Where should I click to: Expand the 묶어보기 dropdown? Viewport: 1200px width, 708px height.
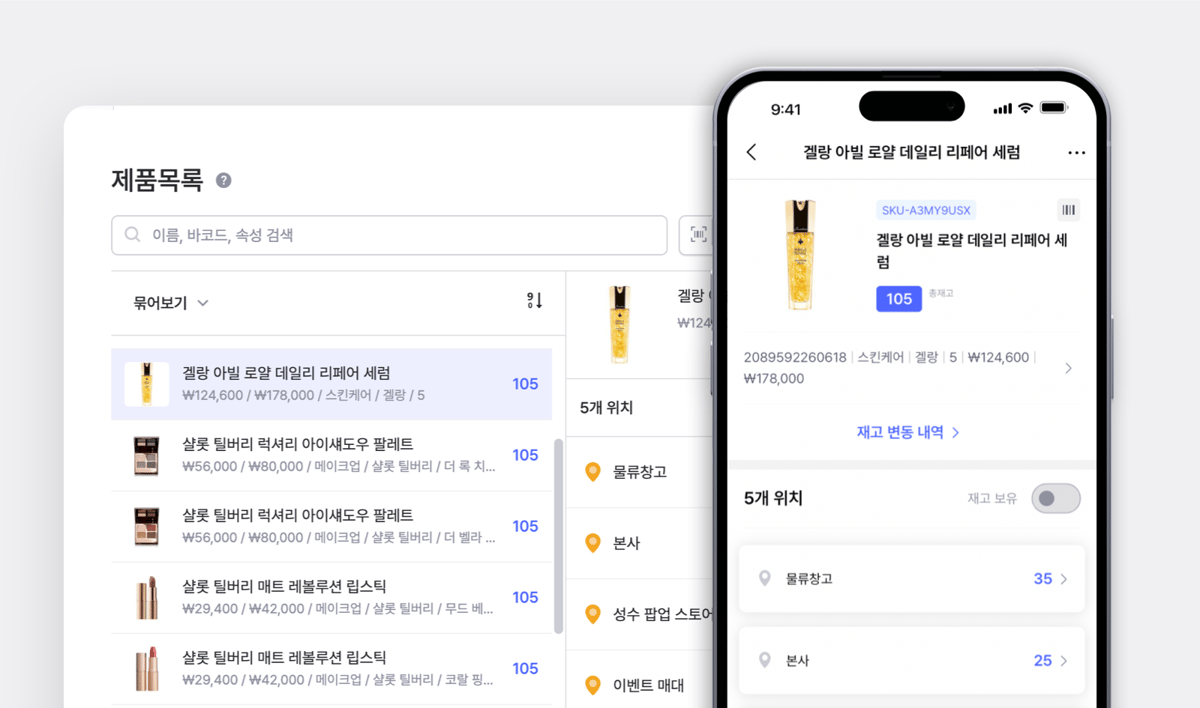(x=171, y=303)
